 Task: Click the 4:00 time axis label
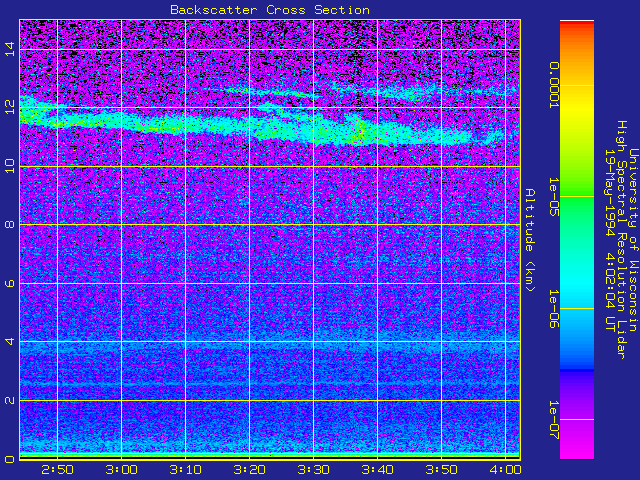505,470
